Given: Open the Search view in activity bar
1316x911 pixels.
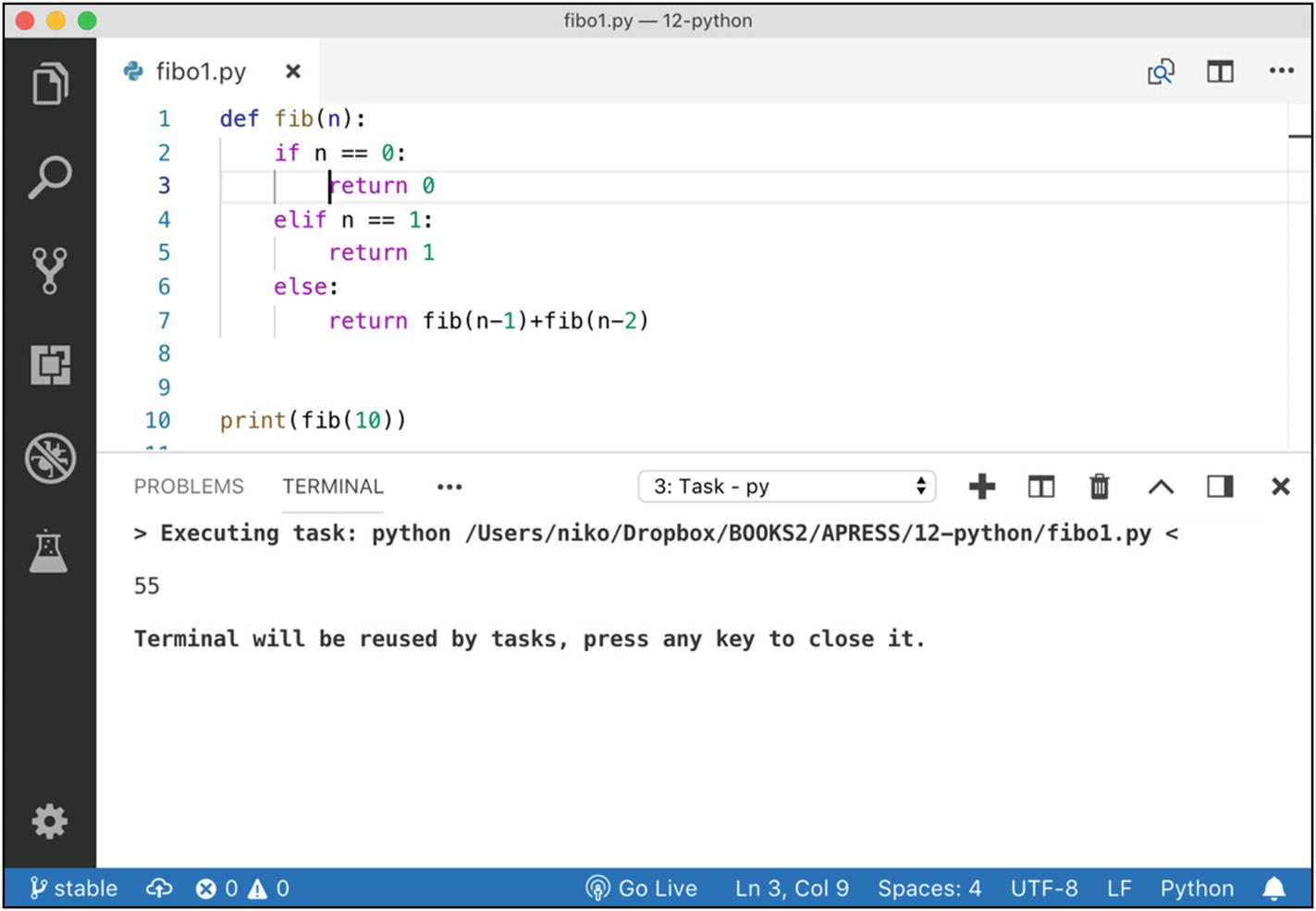Looking at the screenshot, I should (50, 177).
